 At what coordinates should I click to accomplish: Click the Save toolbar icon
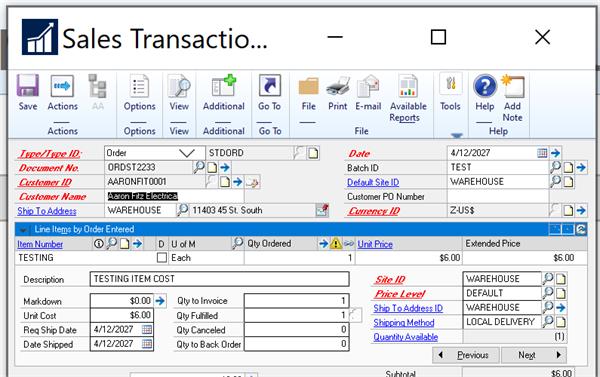tap(28, 92)
